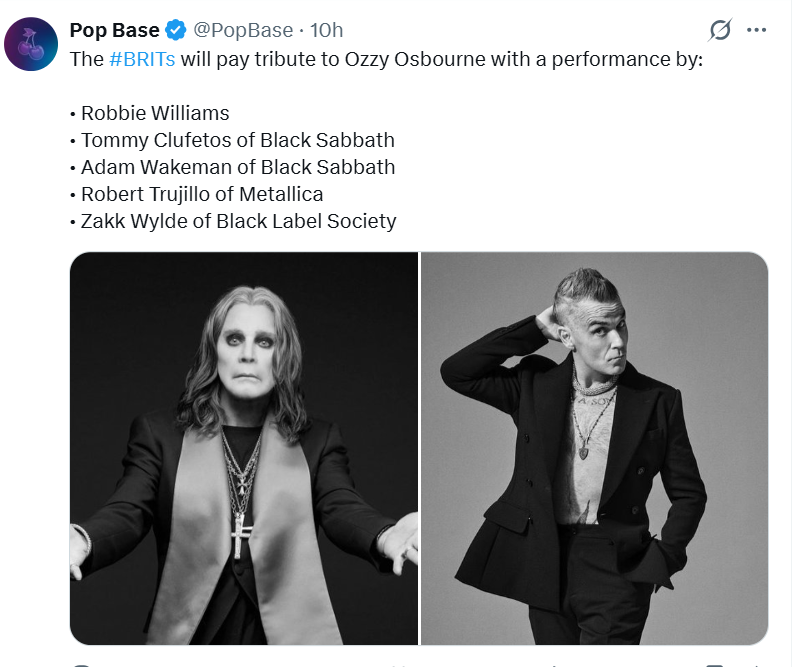Open the right photo of Robbie Williams
Image resolution: width=796 pixels, height=667 pixels.
tap(594, 448)
